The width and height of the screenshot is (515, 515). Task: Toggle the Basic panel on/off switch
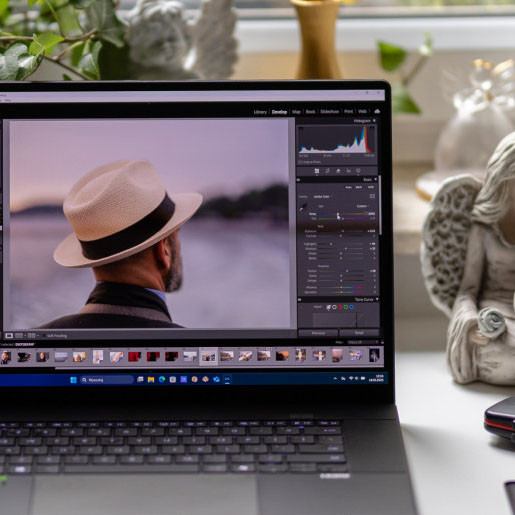pos(299,180)
